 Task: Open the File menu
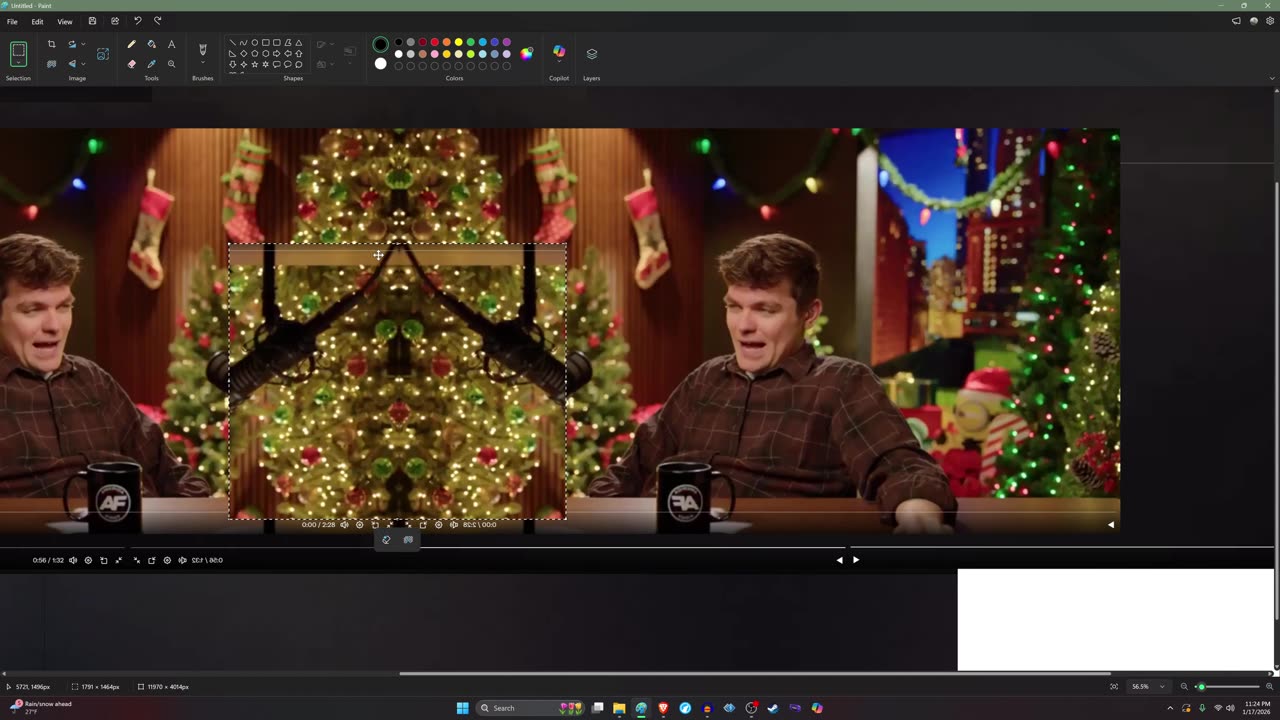click(12, 21)
